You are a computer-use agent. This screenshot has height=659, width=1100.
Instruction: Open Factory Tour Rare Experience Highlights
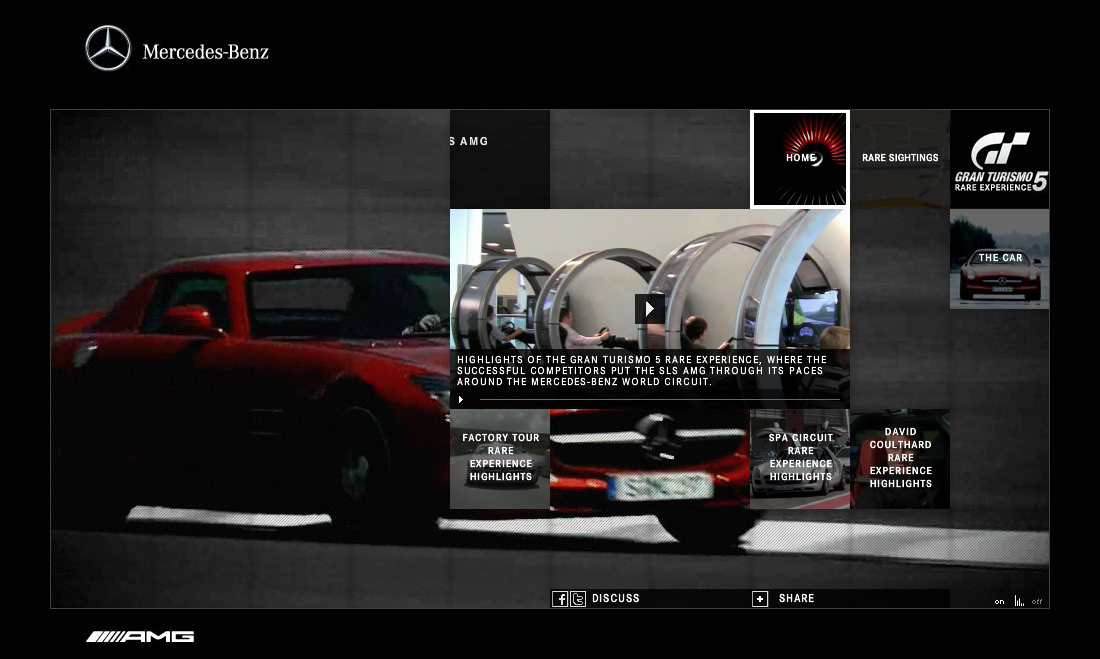click(499, 459)
